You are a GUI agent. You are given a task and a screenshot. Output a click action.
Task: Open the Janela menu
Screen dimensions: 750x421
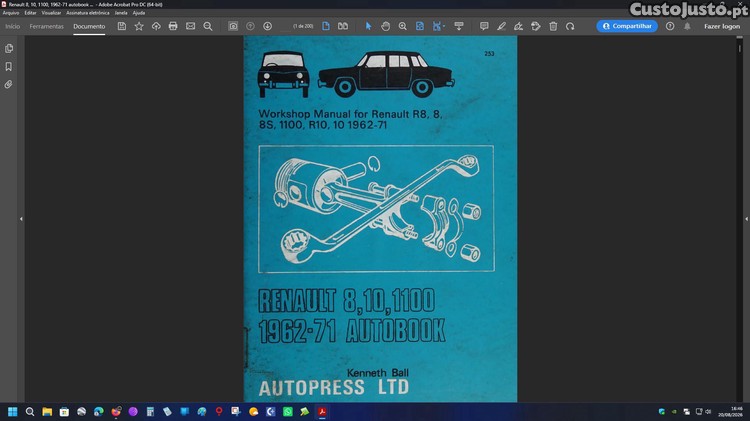(121, 13)
